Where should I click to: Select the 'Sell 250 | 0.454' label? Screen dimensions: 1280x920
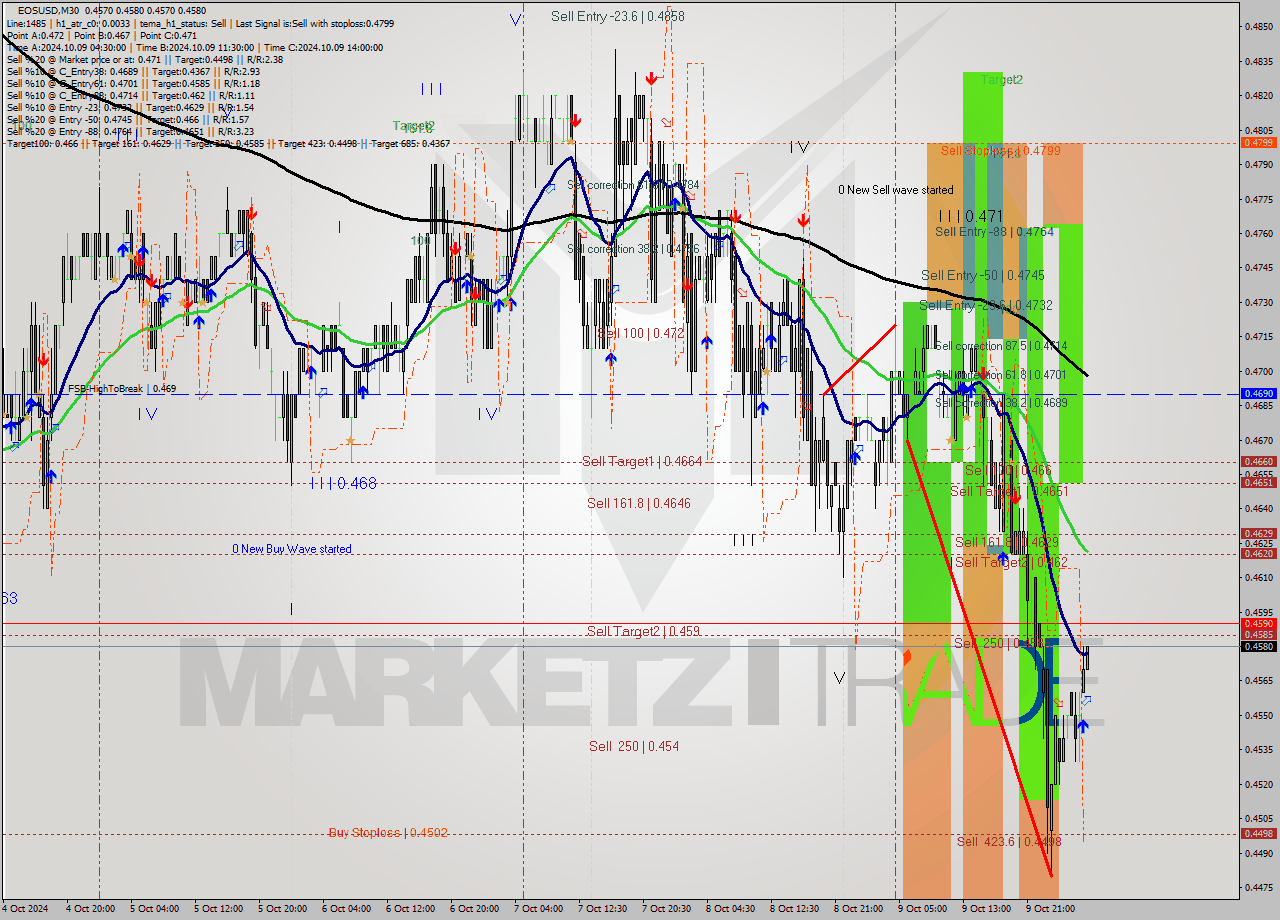(x=634, y=746)
